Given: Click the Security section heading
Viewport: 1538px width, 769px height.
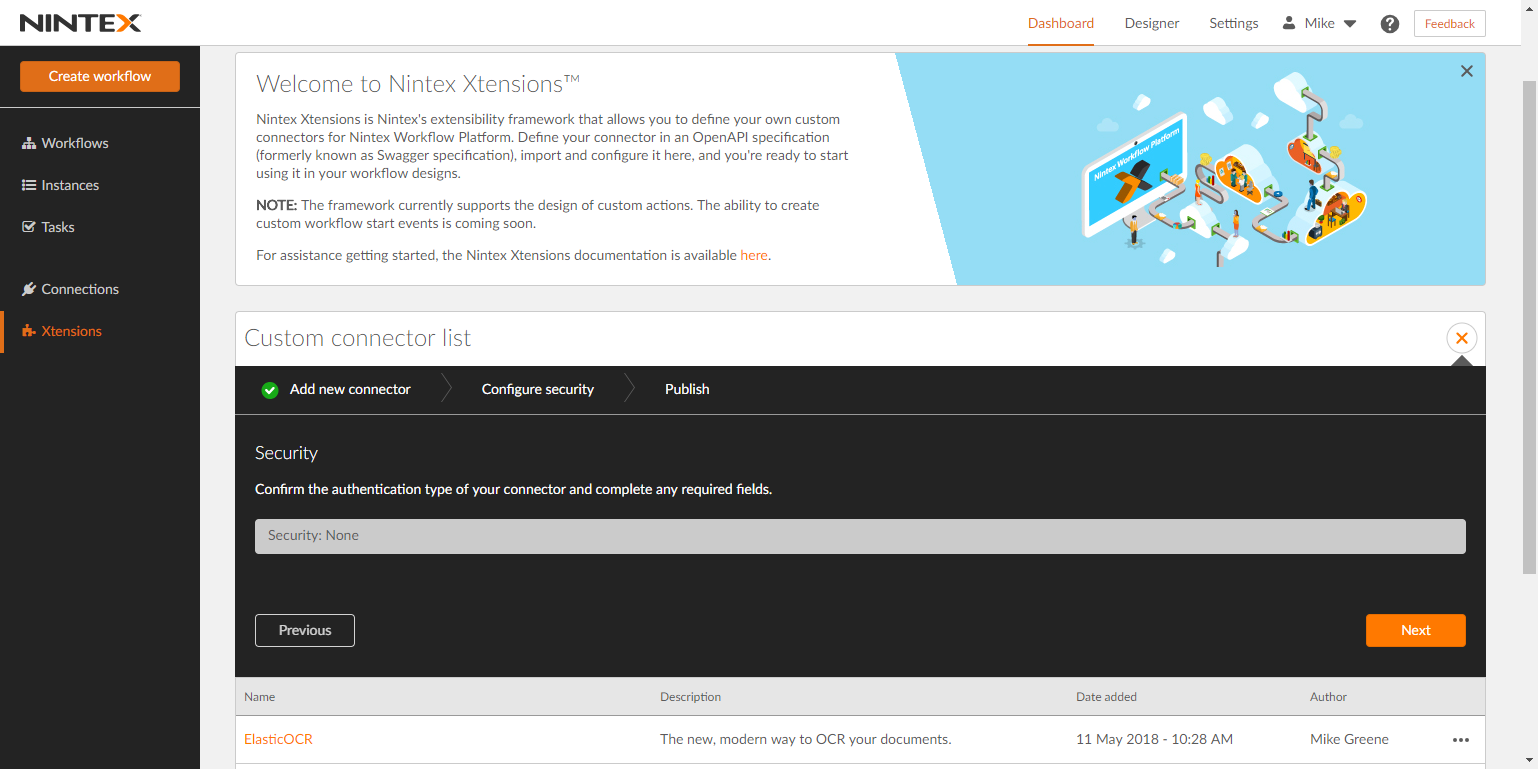Looking at the screenshot, I should coord(286,453).
